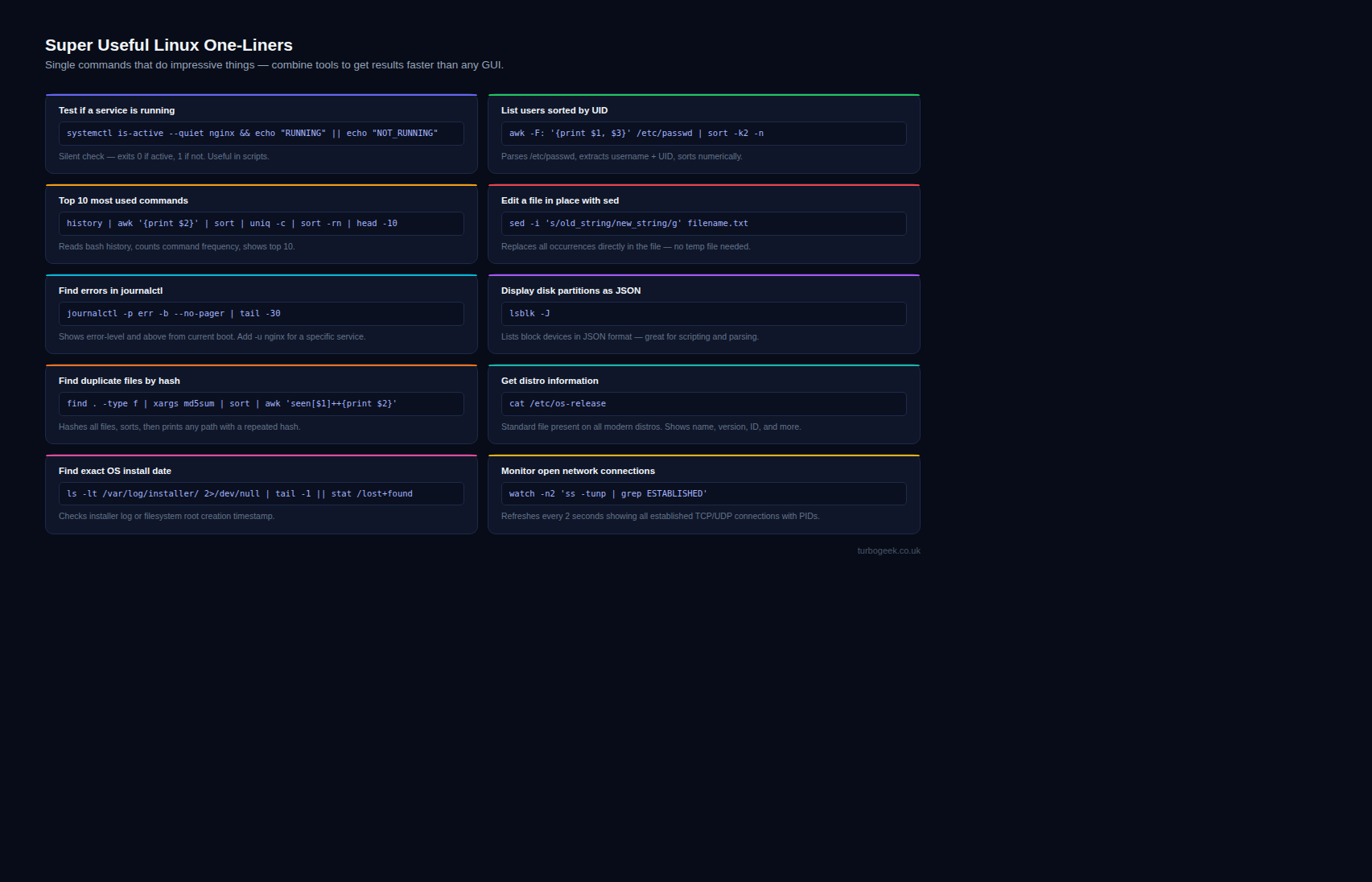The height and width of the screenshot is (882, 1372).
Task: Click the 'Top 10 most used commands' title
Action: [x=123, y=201]
